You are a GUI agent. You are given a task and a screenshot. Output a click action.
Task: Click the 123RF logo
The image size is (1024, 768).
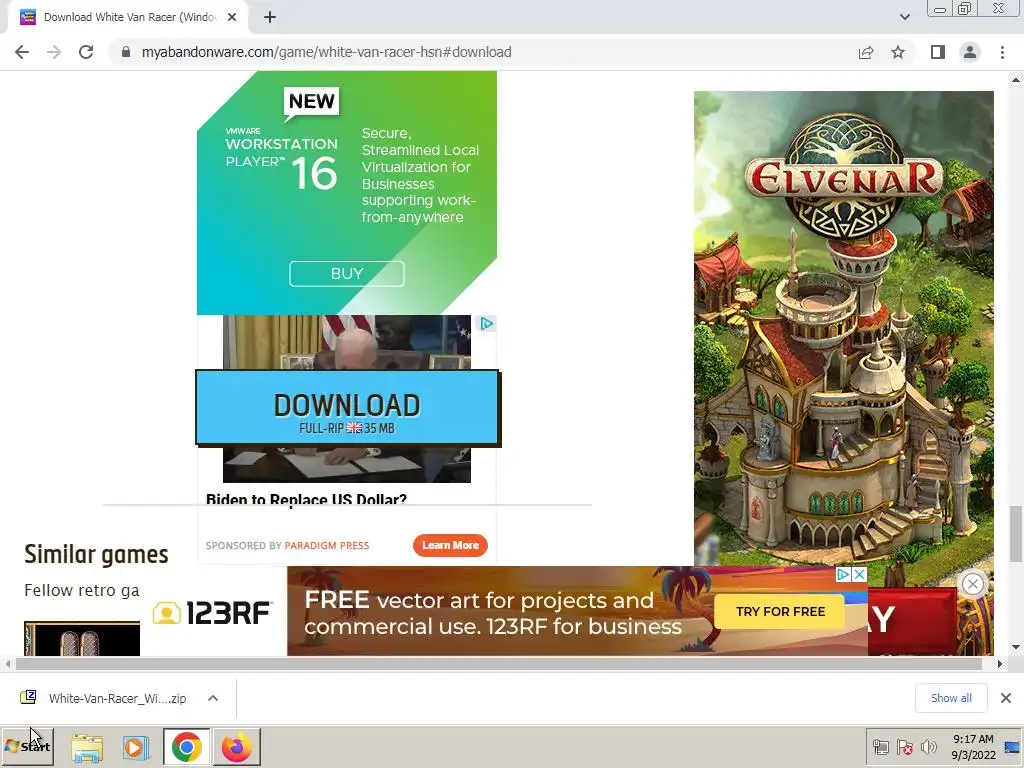coord(212,613)
